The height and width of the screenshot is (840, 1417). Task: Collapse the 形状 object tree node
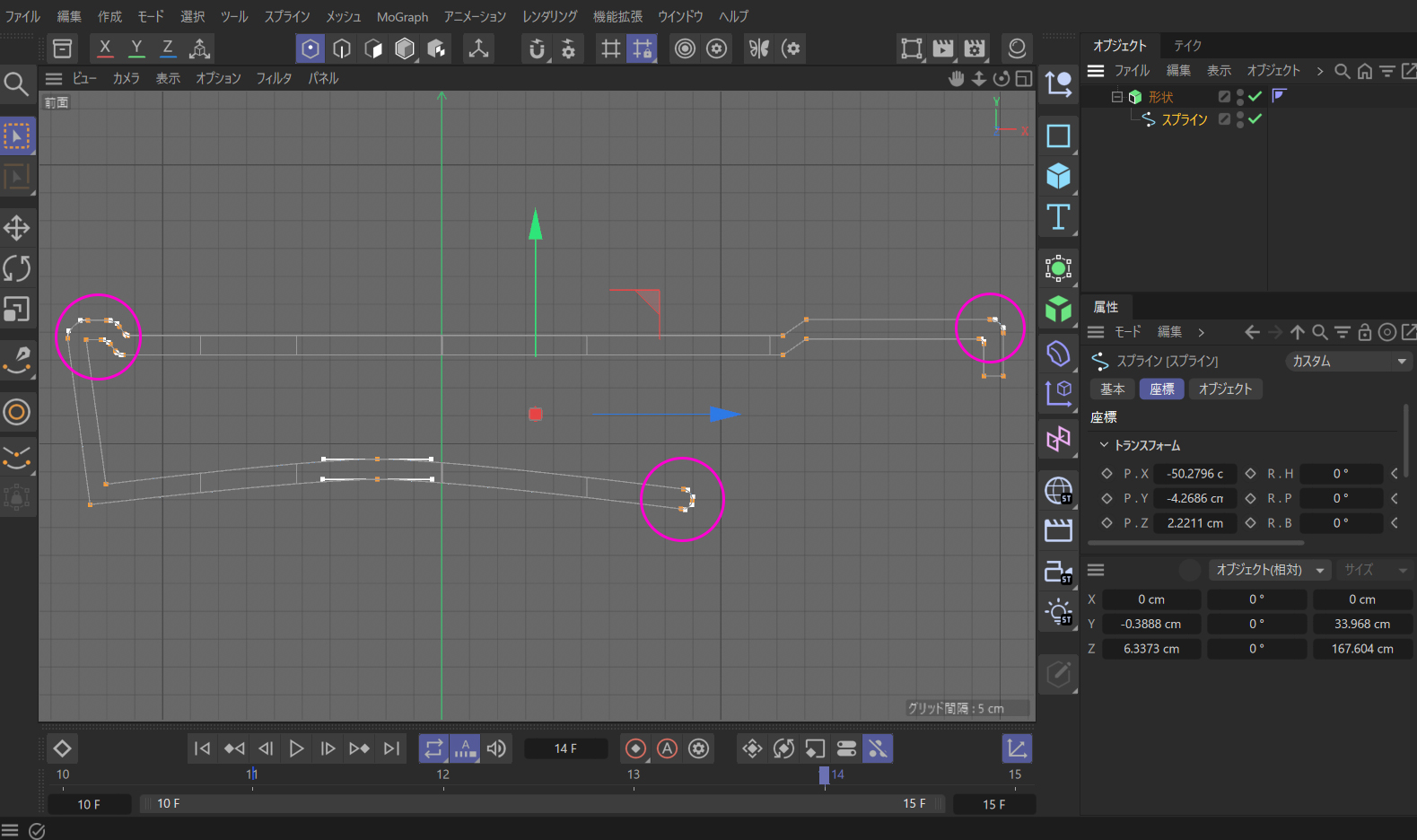(1117, 97)
